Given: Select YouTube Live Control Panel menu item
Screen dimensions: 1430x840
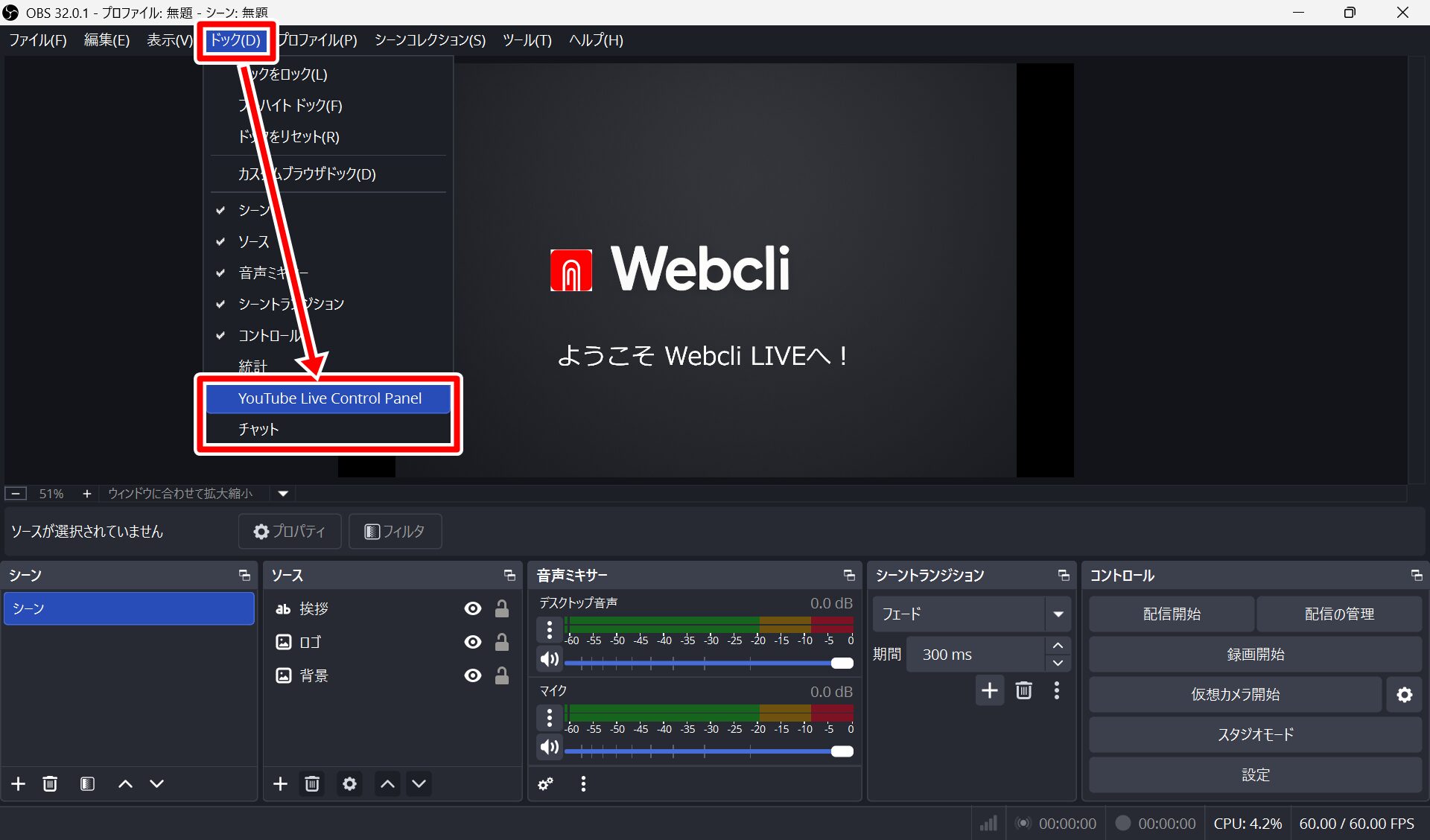Looking at the screenshot, I should pyautogui.click(x=329, y=398).
